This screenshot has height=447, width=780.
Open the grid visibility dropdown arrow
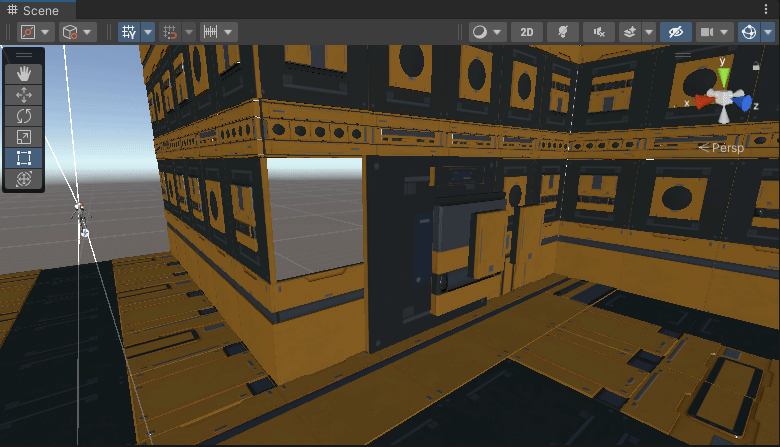(148, 32)
